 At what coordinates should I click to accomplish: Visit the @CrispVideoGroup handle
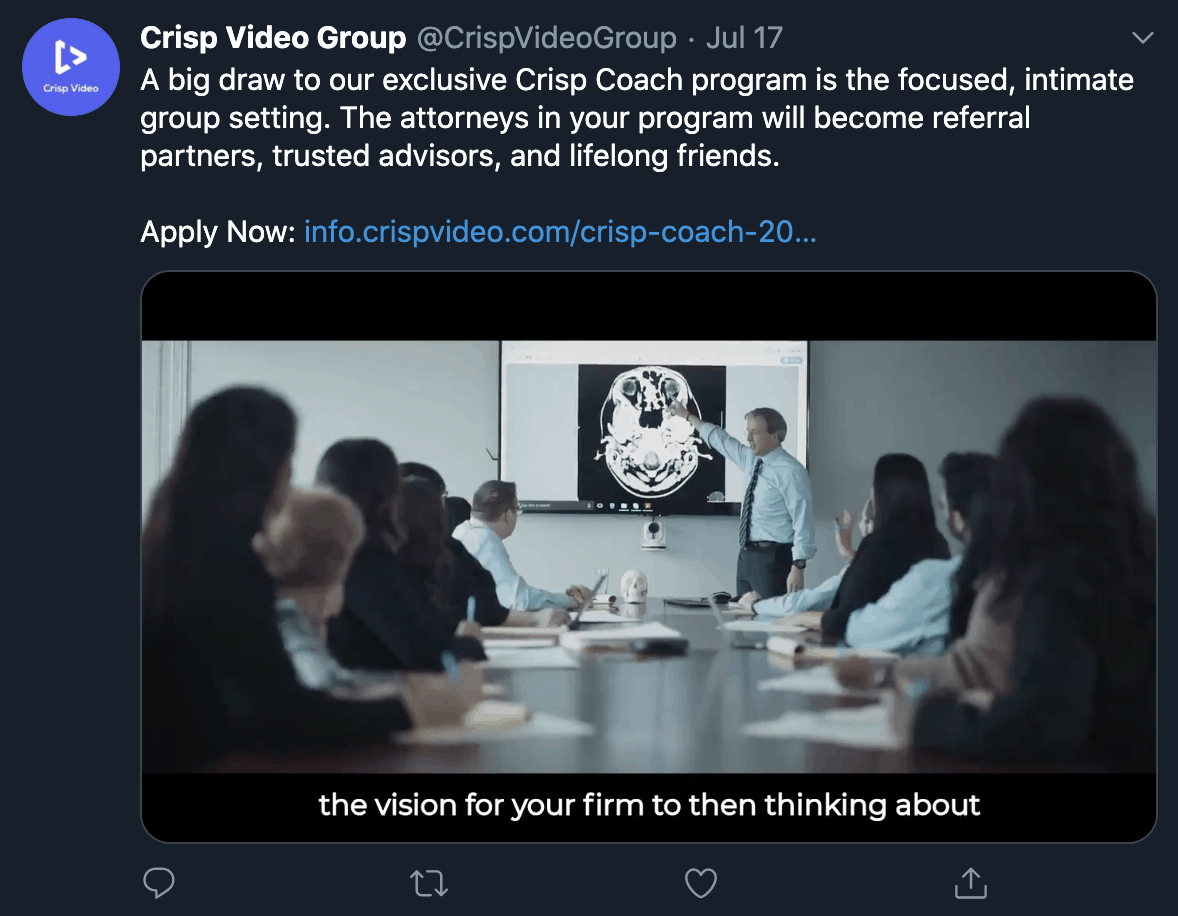[545, 39]
